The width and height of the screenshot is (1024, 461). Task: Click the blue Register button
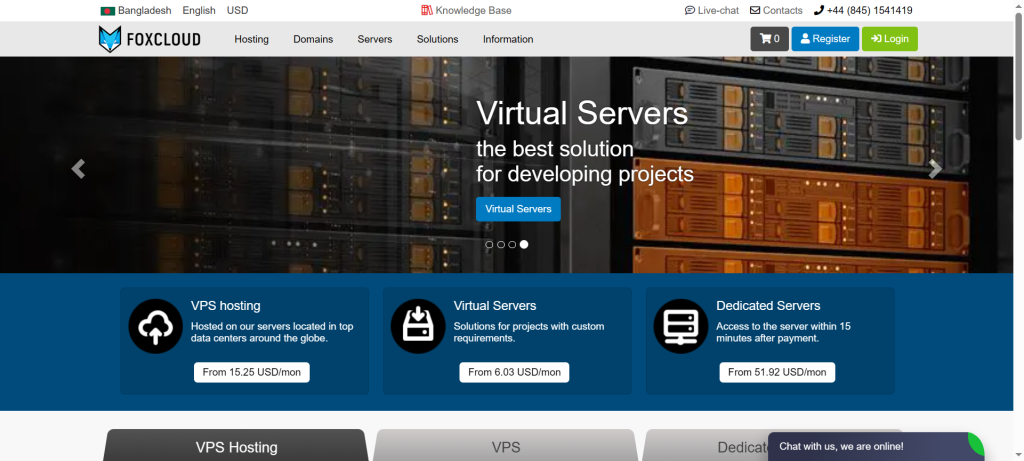click(x=824, y=39)
